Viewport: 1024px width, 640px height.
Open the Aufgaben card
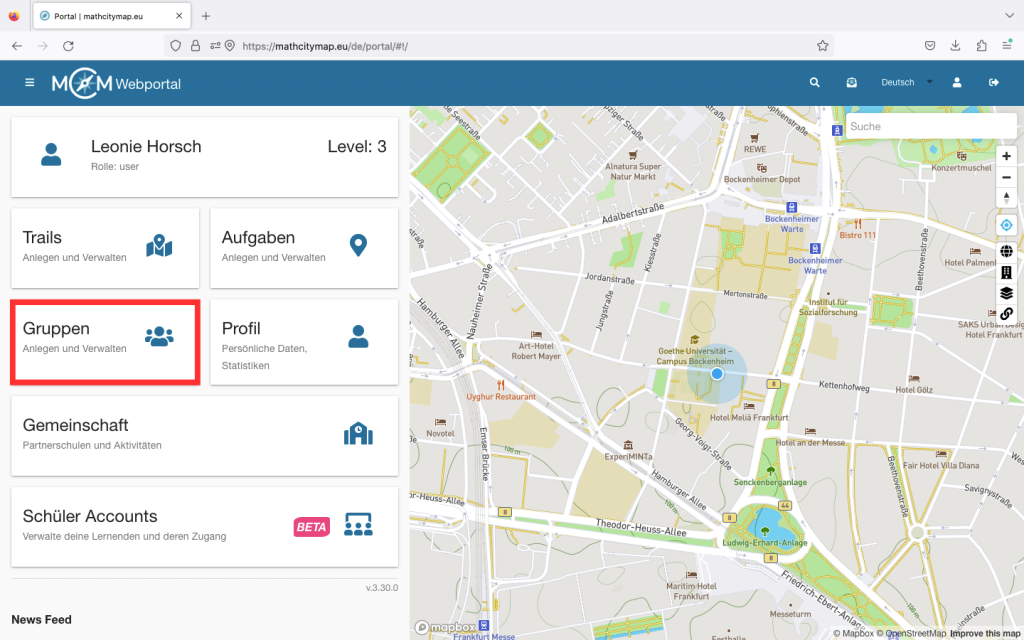(304, 247)
